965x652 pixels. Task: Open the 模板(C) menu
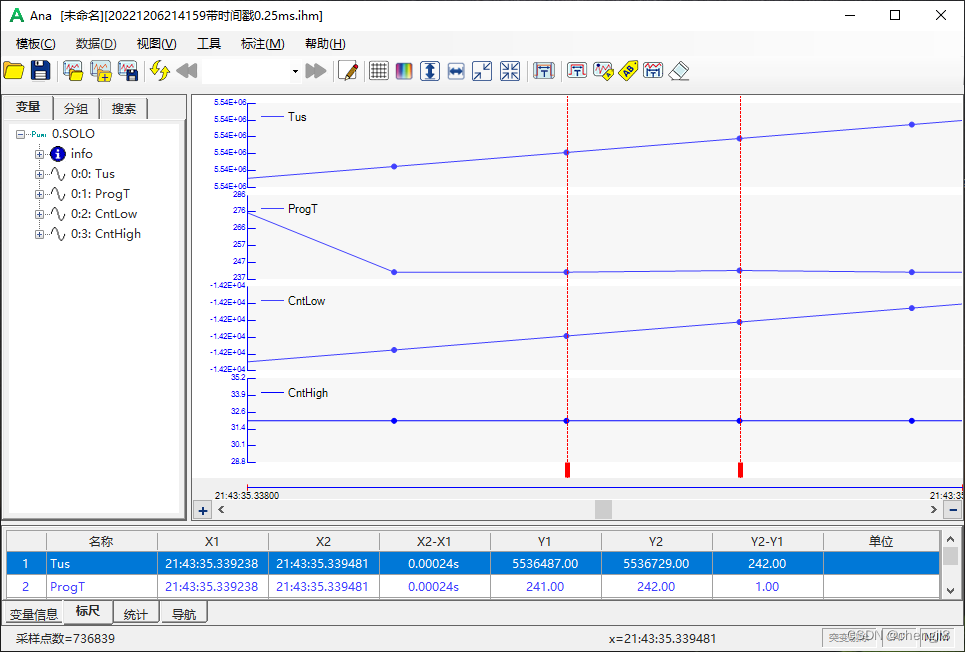[x=36, y=44]
